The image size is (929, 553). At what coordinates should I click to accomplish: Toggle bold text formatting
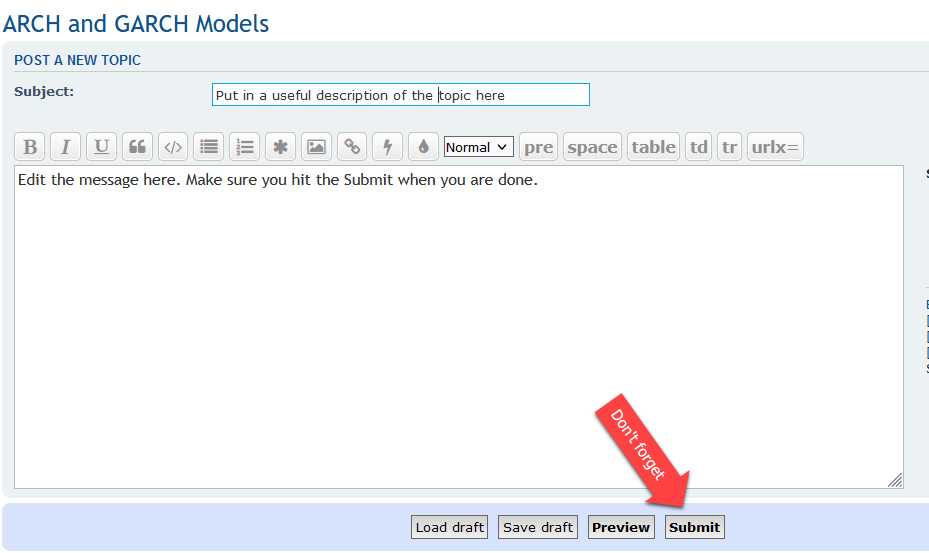point(30,147)
